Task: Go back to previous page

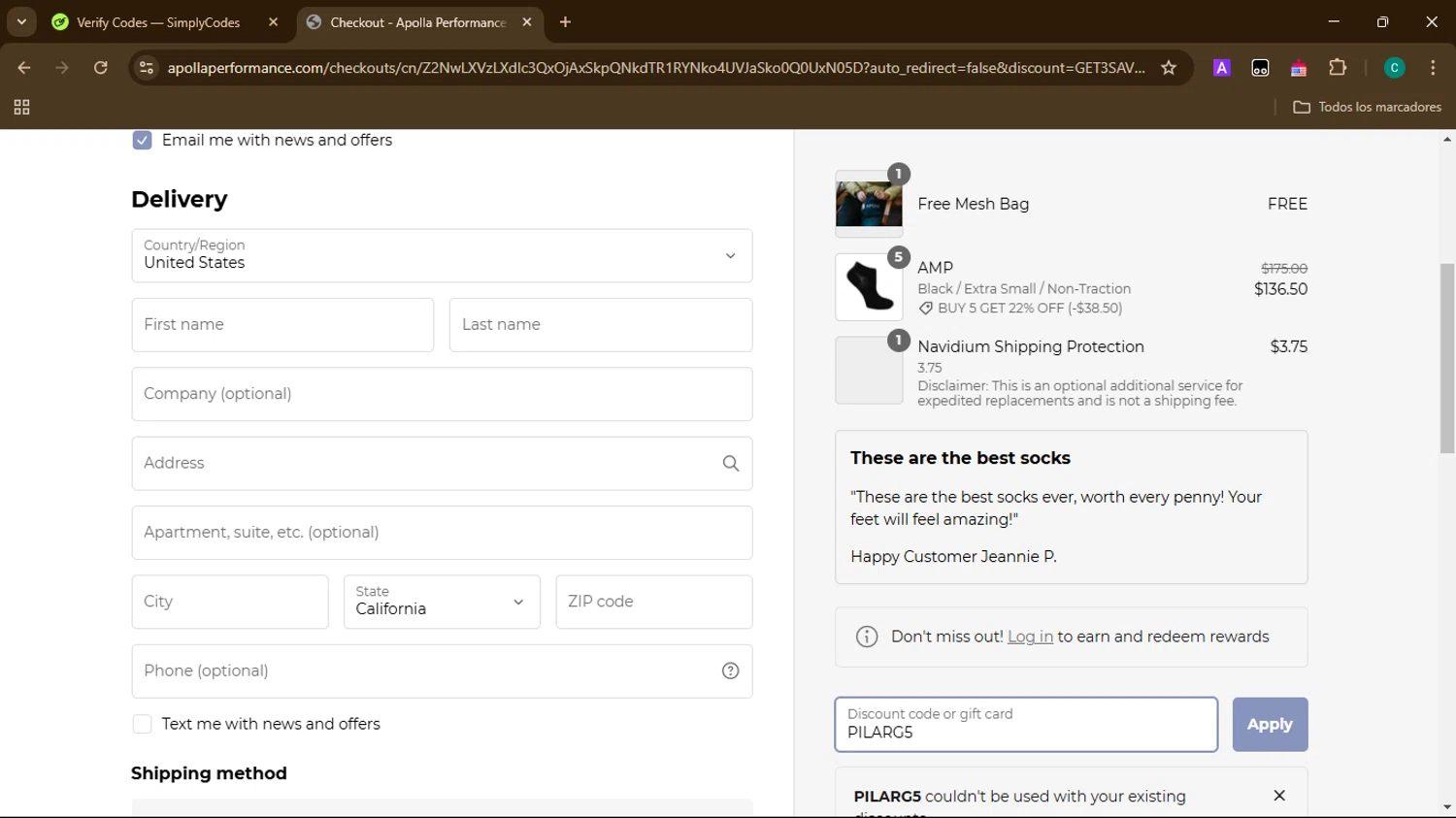Action: (x=24, y=68)
